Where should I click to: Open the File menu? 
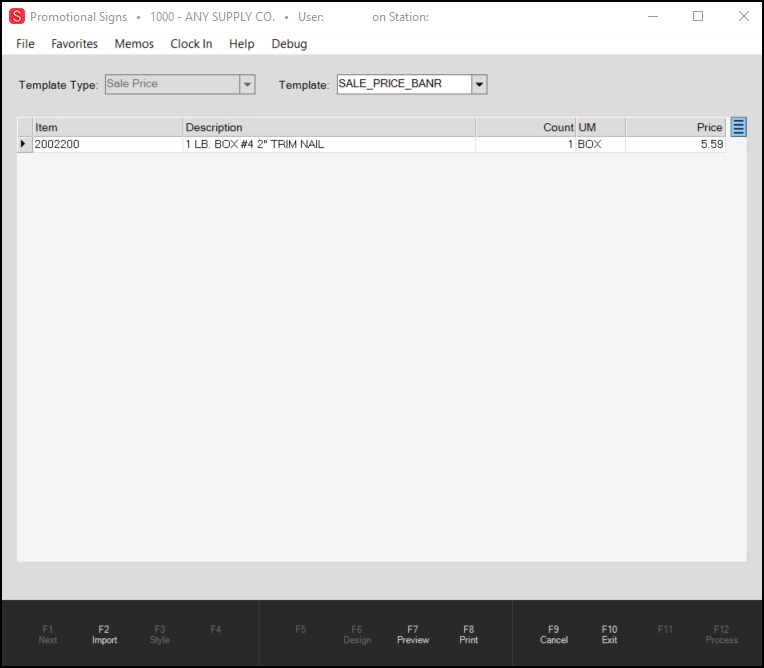click(x=25, y=44)
